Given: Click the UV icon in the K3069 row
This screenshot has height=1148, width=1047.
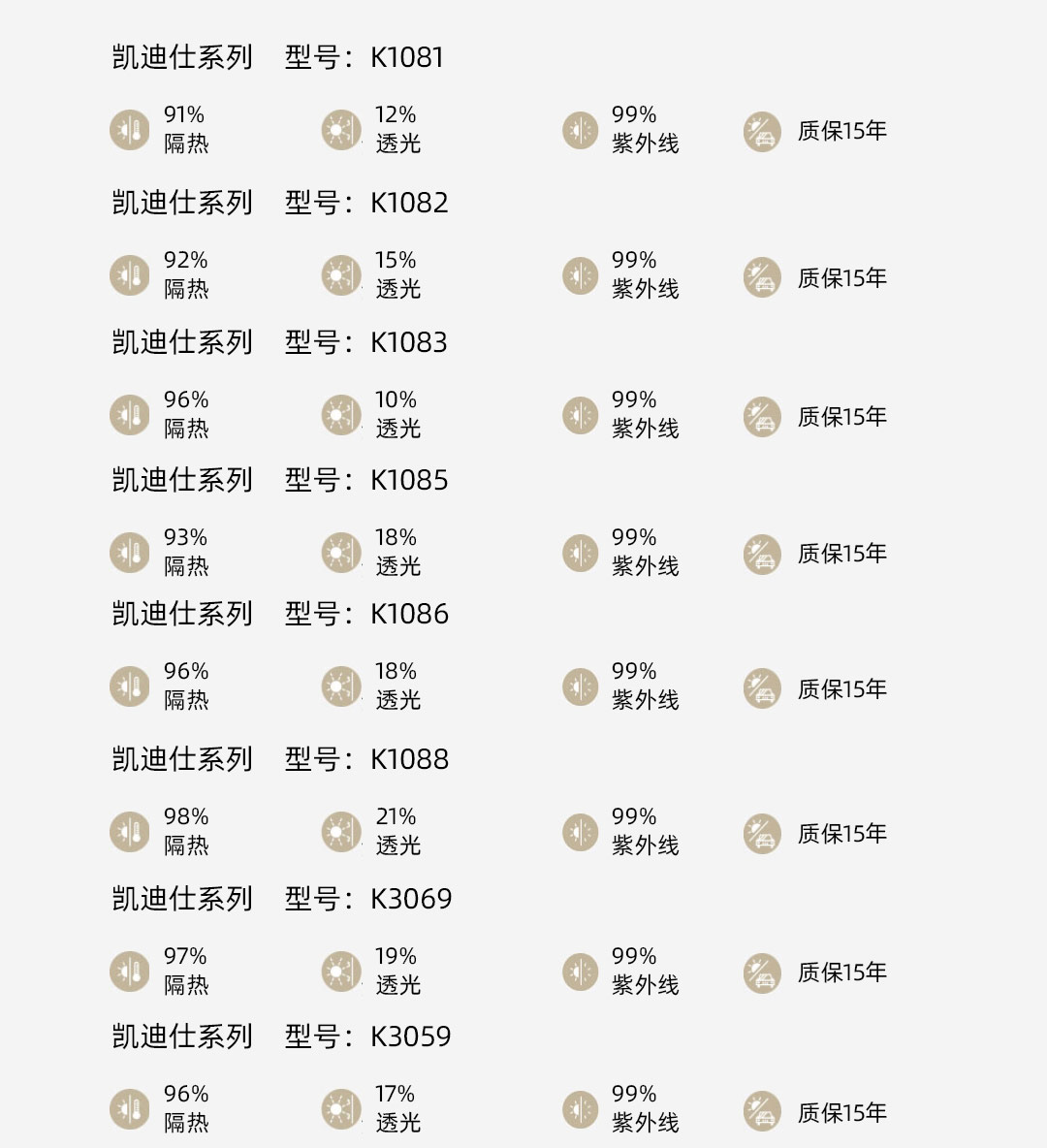Looking at the screenshot, I should tap(581, 972).
